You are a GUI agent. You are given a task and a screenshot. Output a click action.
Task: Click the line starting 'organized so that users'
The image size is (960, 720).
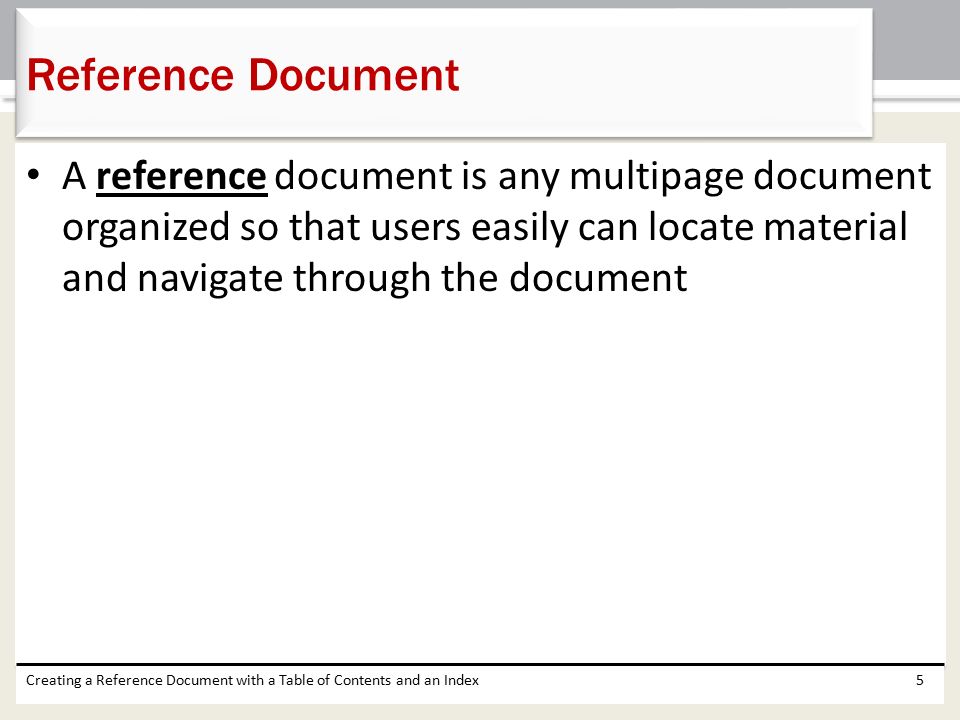click(x=485, y=228)
